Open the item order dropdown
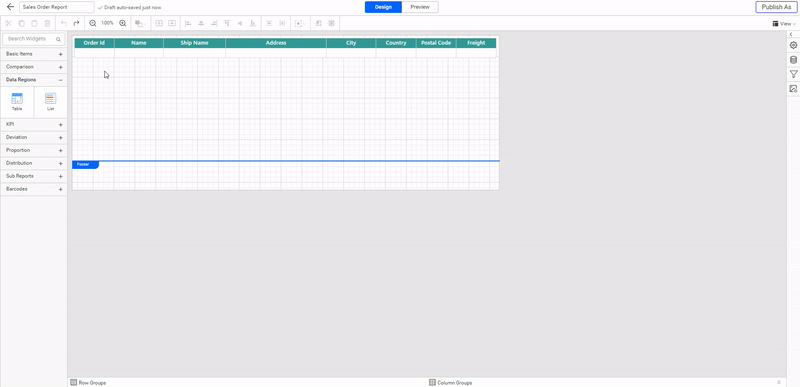The width and height of the screenshot is (800, 387). 140,23
